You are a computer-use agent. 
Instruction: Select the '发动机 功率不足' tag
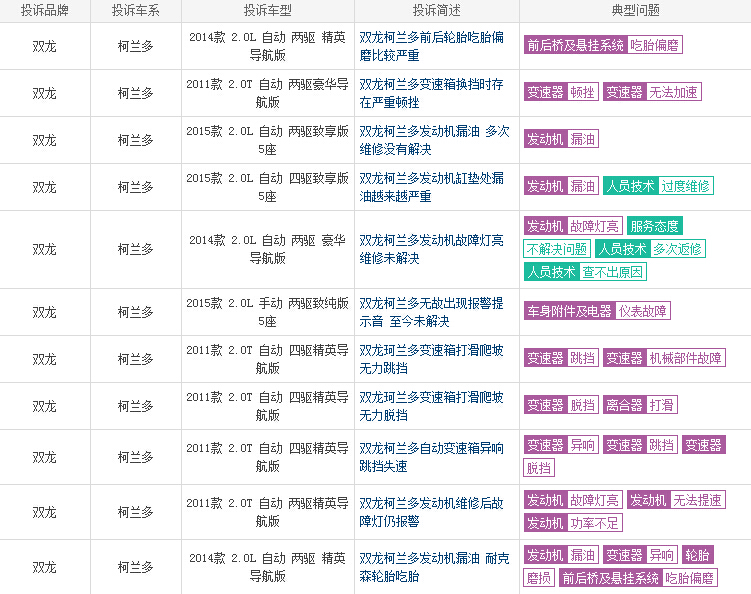573,523
